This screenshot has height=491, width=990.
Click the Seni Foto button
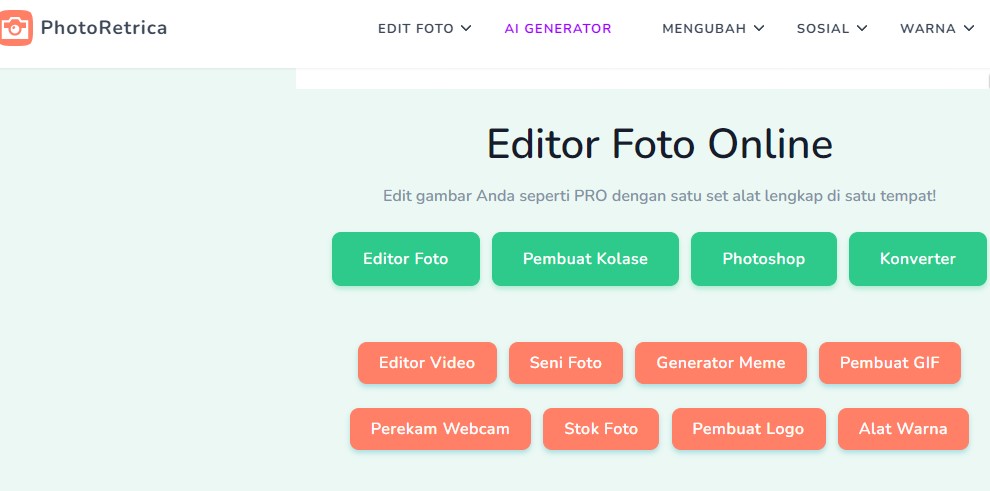click(x=566, y=363)
